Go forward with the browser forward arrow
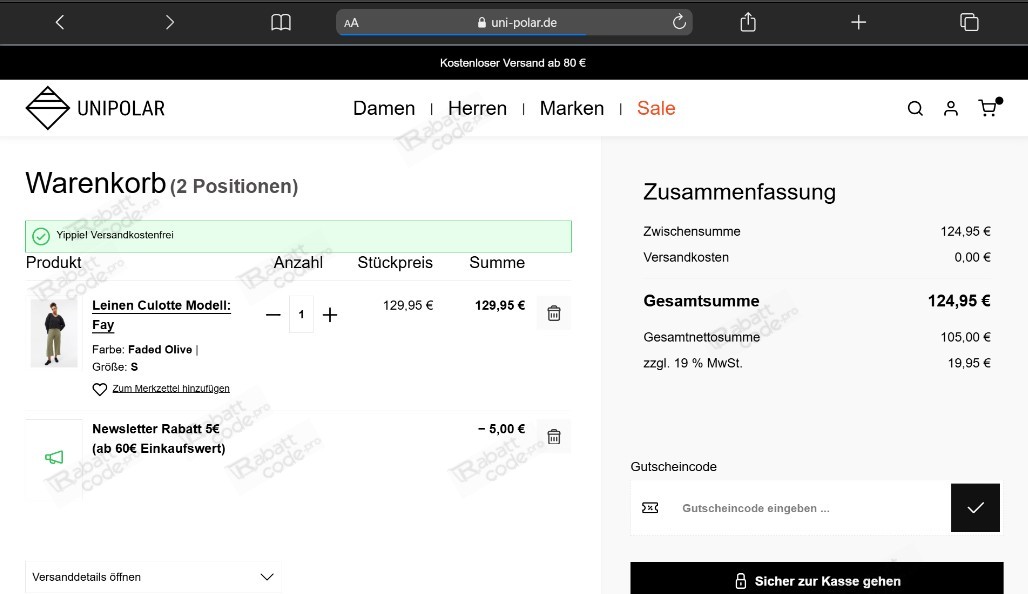The width and height of the screenshot is (1028, 594). (x=170, y=22)
